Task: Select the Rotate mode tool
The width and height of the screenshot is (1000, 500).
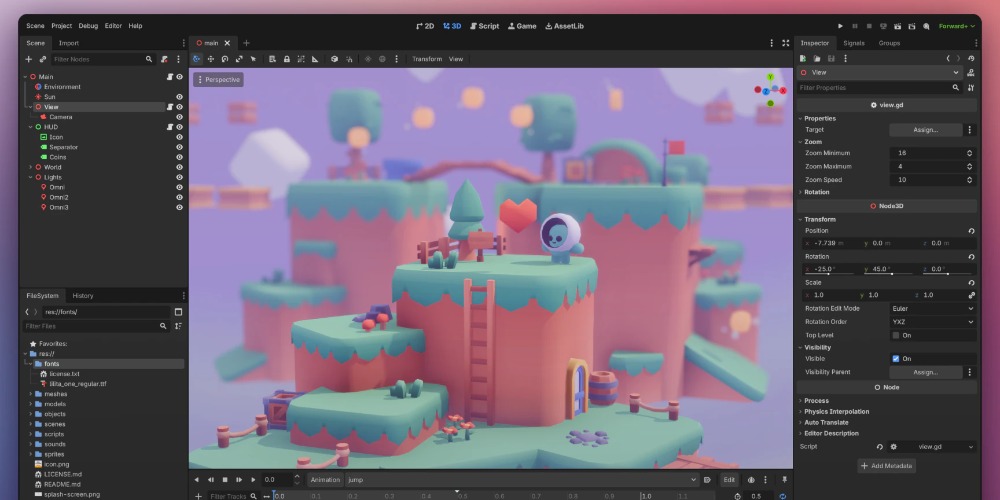Action: coord(224,59)
